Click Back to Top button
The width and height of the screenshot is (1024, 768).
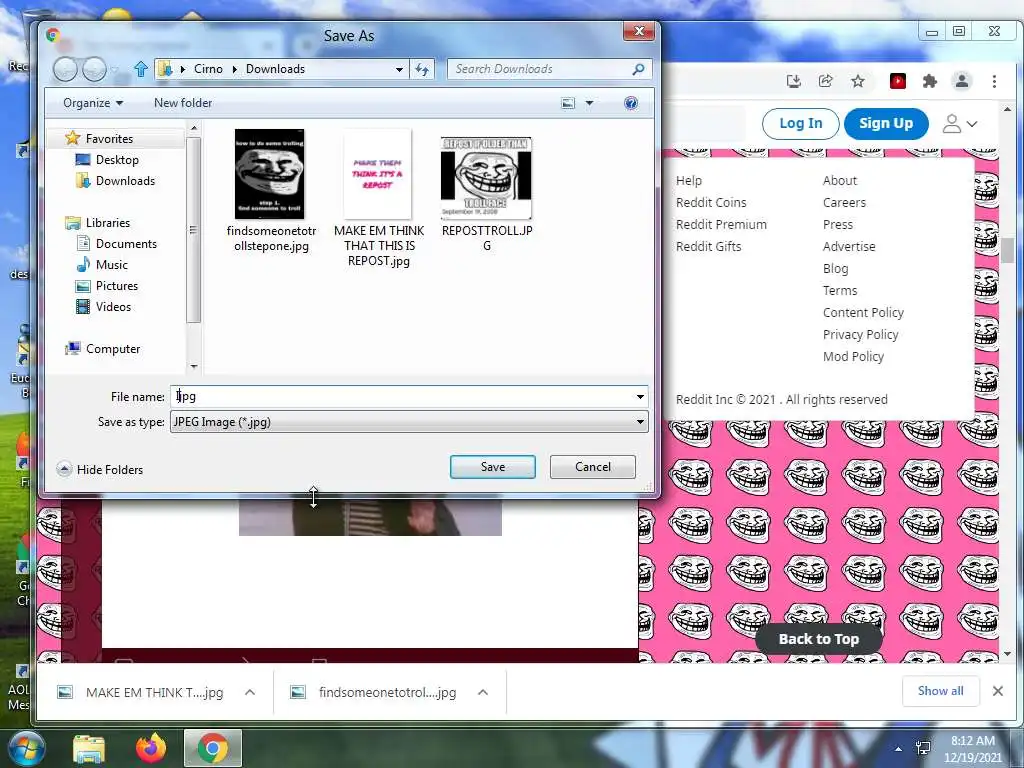[x=818, y=639]
